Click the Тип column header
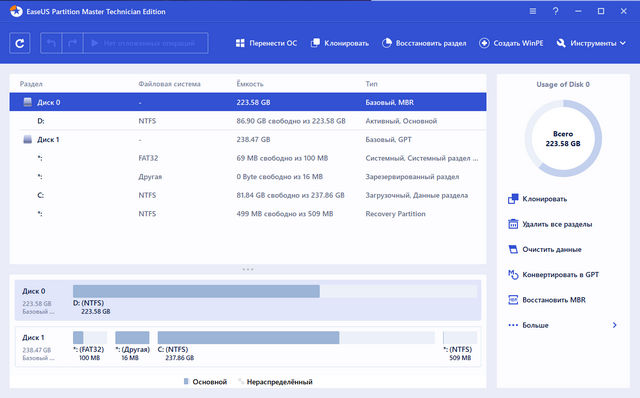Image resolution: width=640 pixels, height=398 pixels. pyautogui.click(x=371, y=84)
